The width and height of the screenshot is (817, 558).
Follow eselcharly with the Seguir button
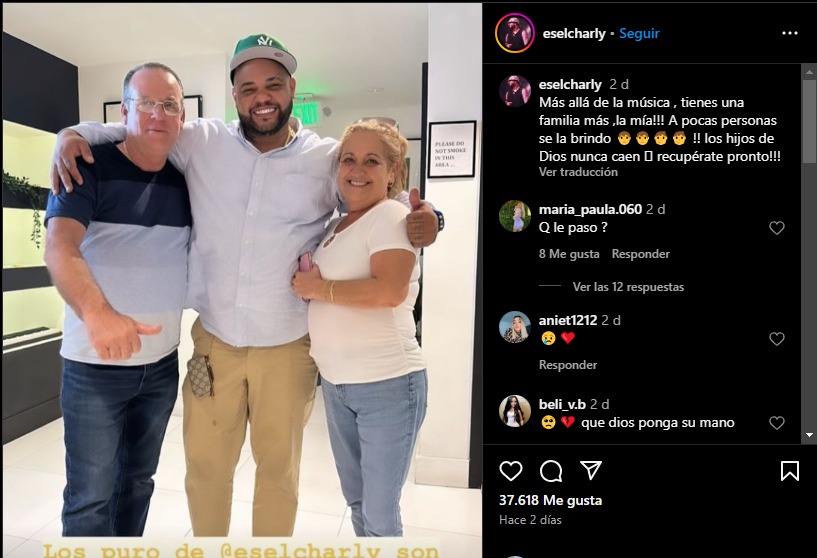(639, 33)
